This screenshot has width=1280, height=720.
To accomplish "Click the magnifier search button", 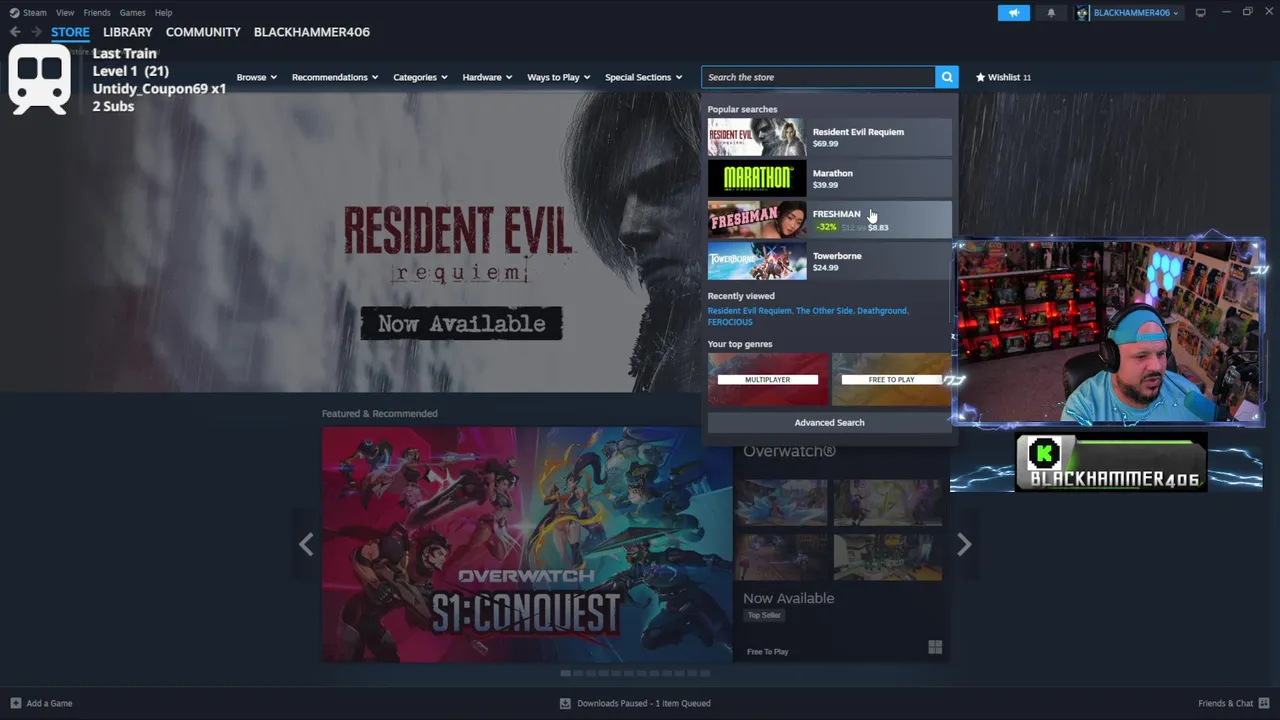I will click(x=947, y=77).
